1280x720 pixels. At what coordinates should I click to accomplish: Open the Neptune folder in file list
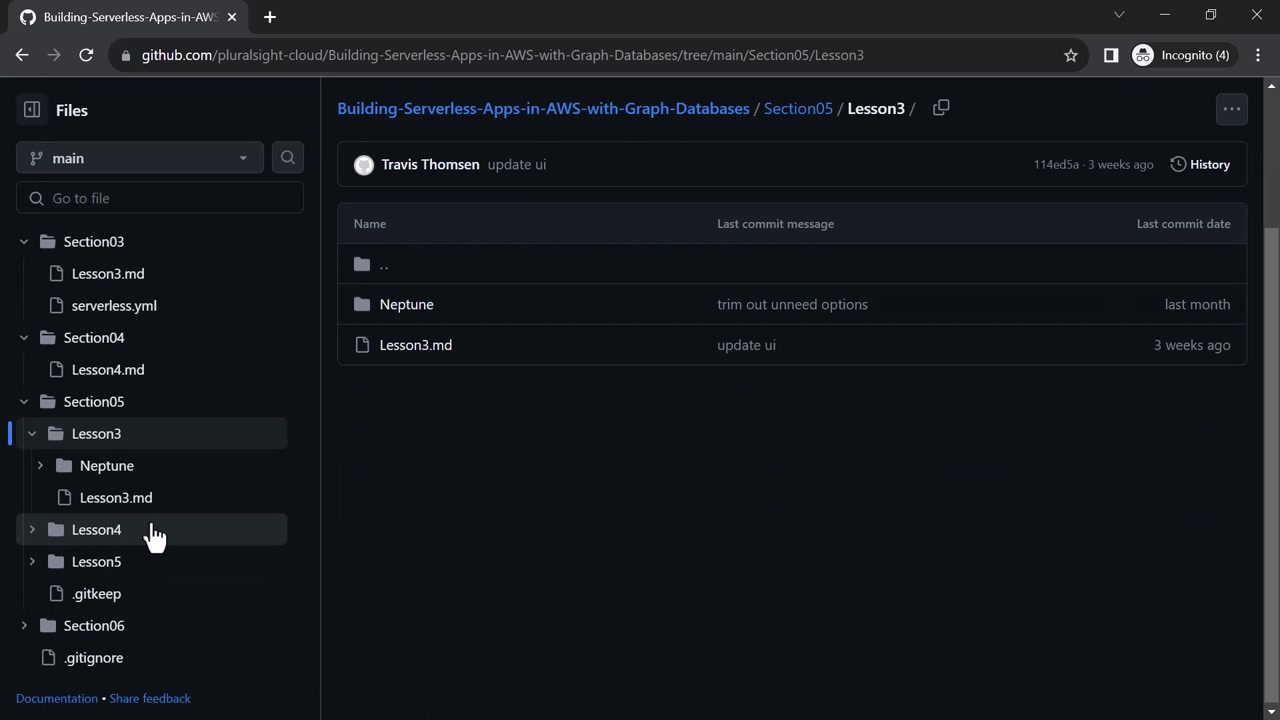pyautogui.click(x=406, y=305)
